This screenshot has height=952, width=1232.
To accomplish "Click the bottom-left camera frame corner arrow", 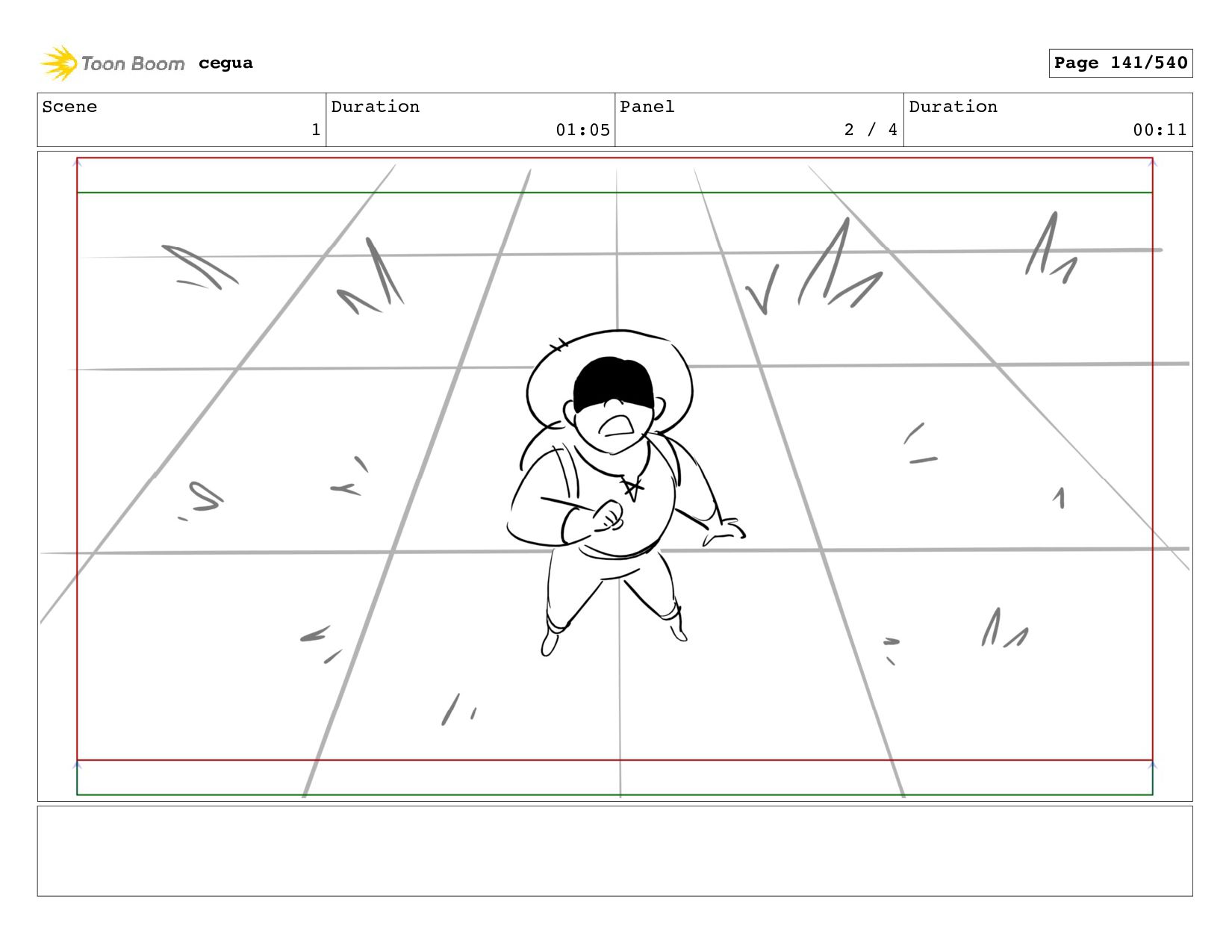I will point(77,765).
